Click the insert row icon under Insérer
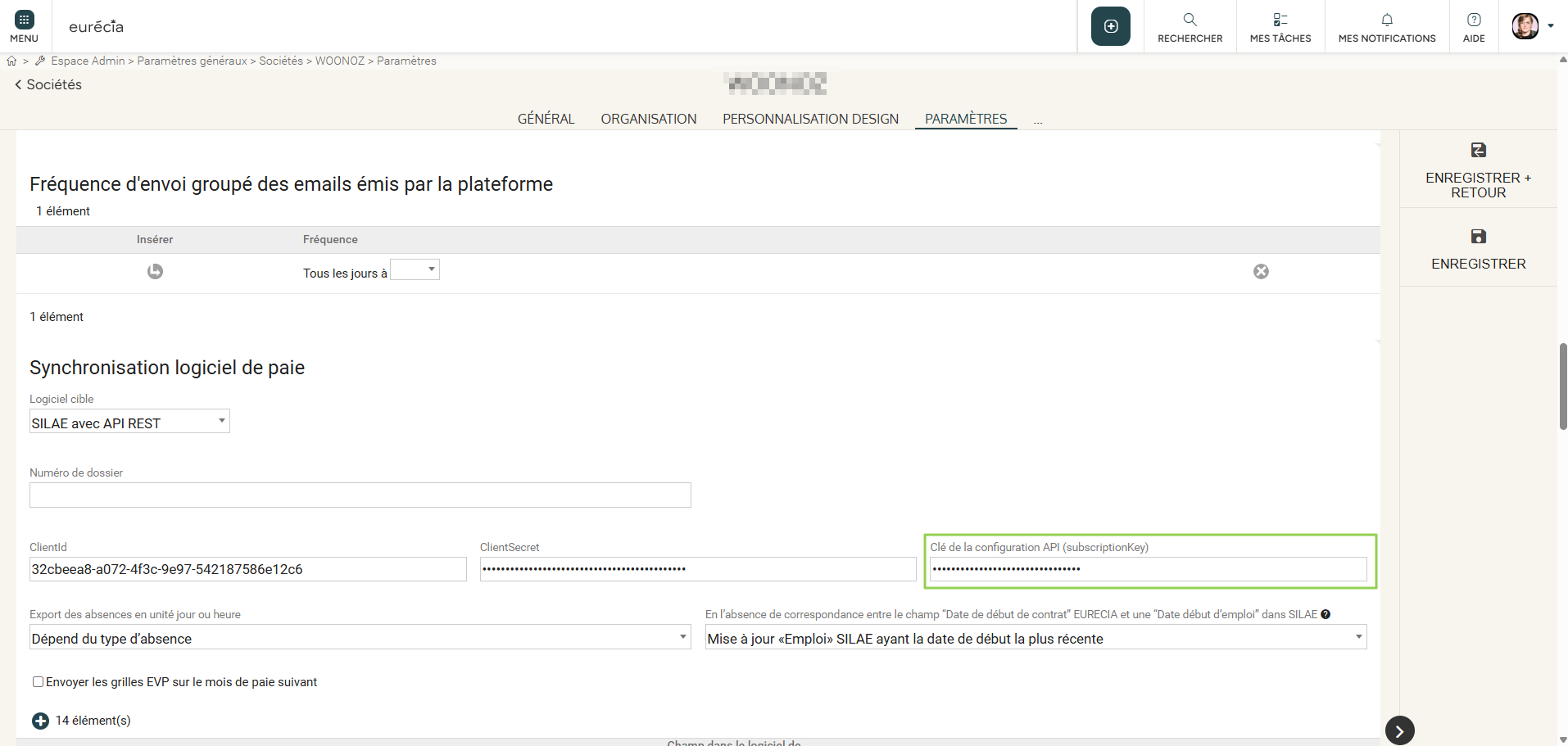 (x=155, y=271)
